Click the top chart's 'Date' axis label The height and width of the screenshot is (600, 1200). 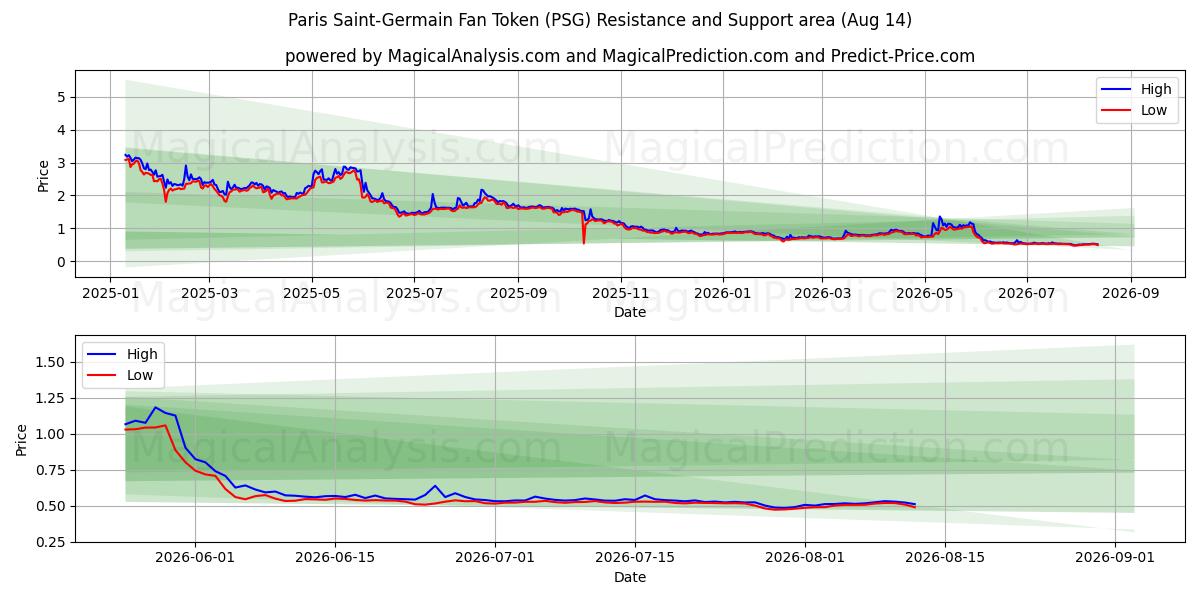pyautogui.click(x=630, y=312)
